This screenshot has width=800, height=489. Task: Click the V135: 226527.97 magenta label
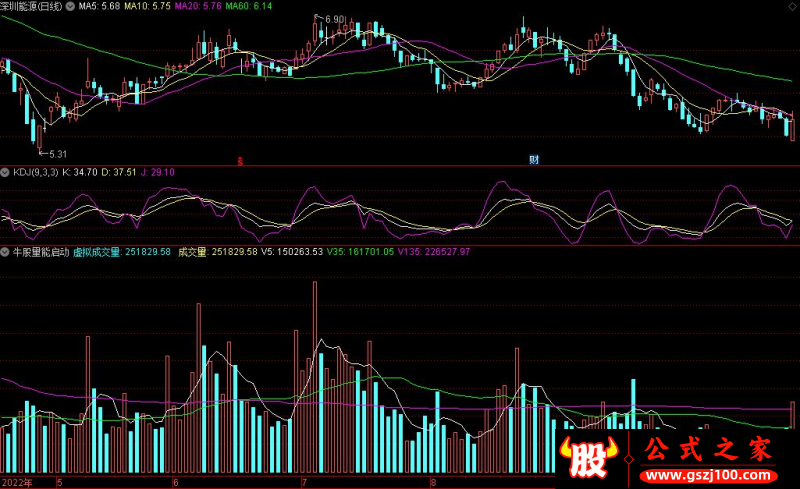(x=434, y=252)
